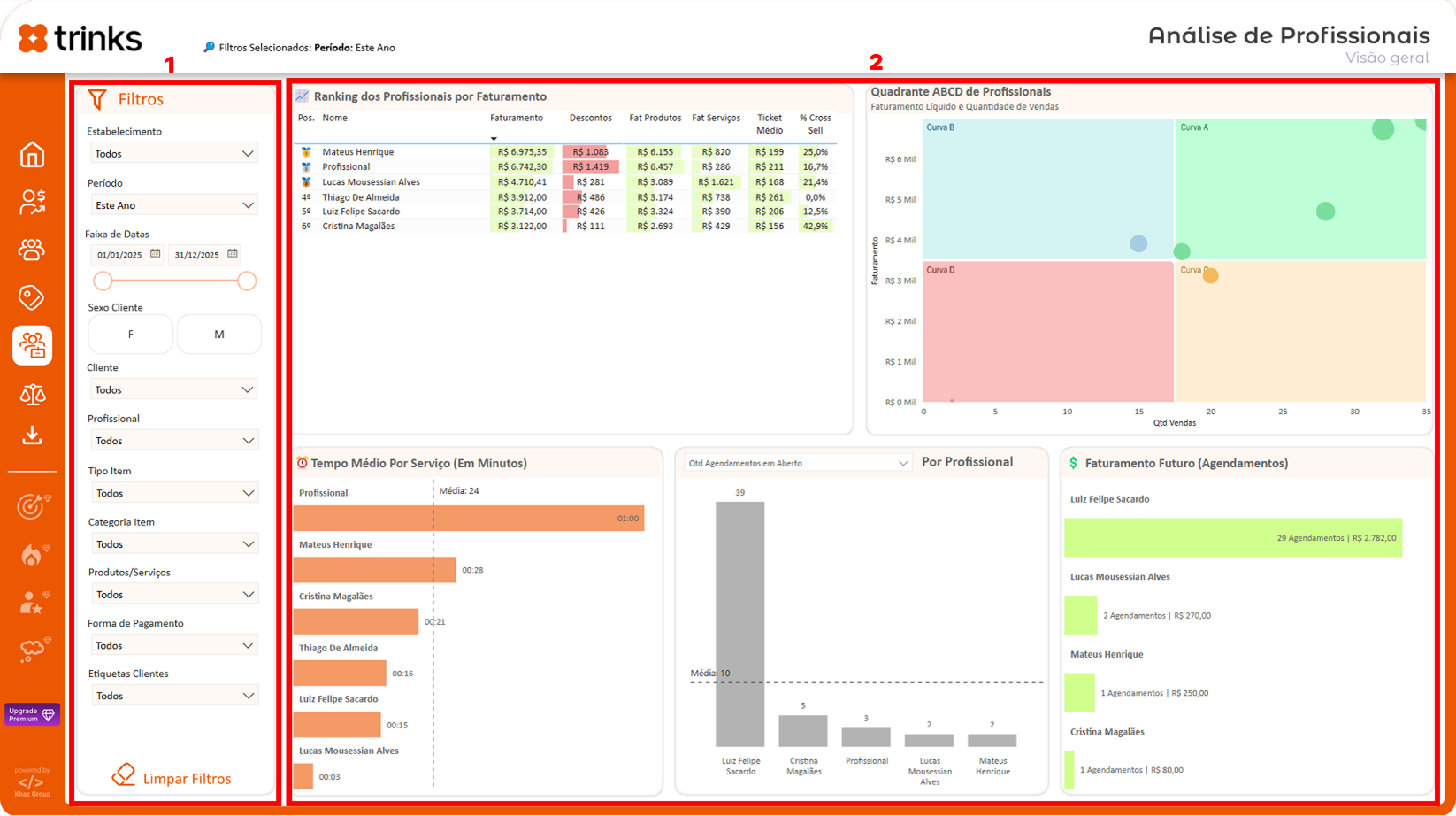Sort ranking by Faturamento column header

517,119
